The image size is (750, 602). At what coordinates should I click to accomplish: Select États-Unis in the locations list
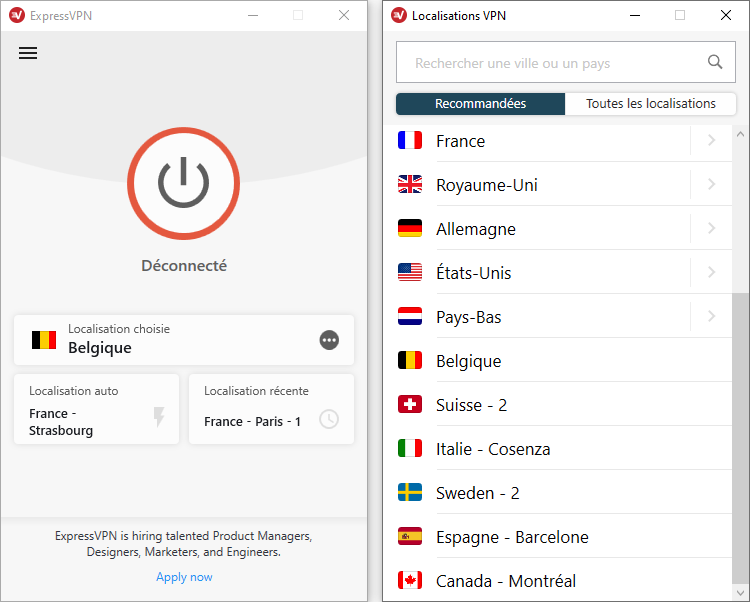pyautogui.click(x=558, y=273)
